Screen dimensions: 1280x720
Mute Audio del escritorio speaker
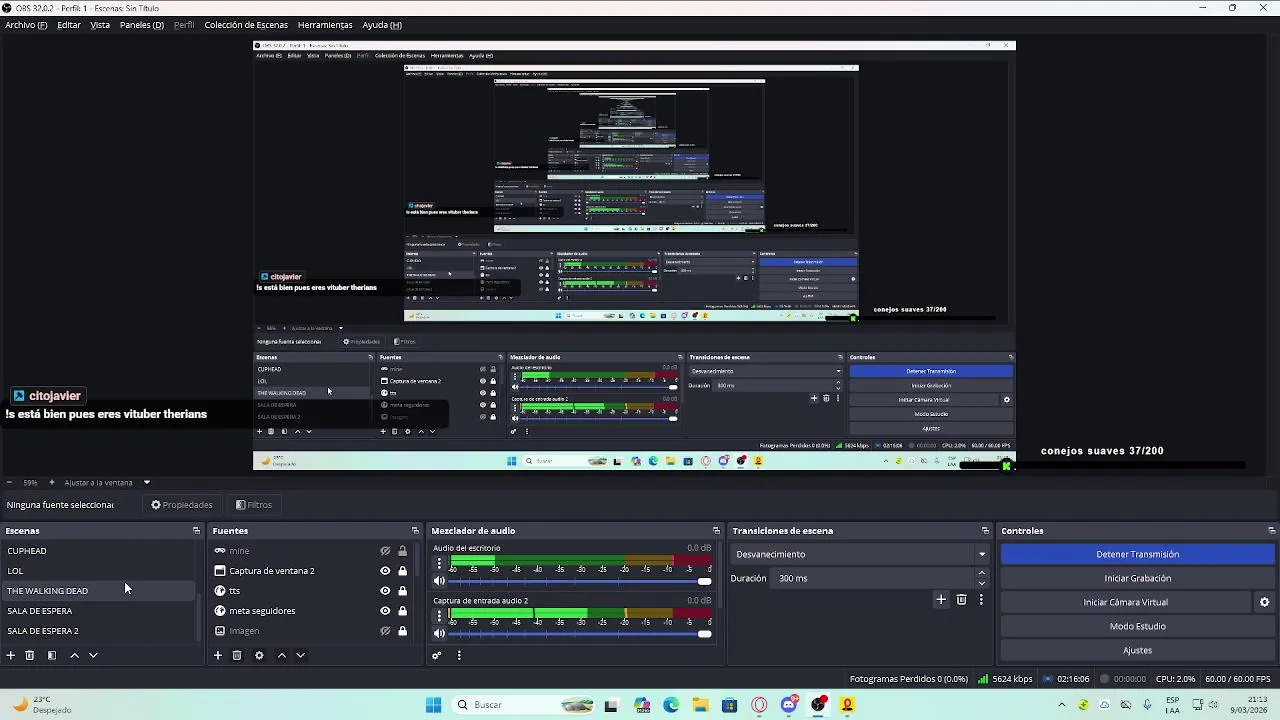pyautogui.click(x=439, y=581)
